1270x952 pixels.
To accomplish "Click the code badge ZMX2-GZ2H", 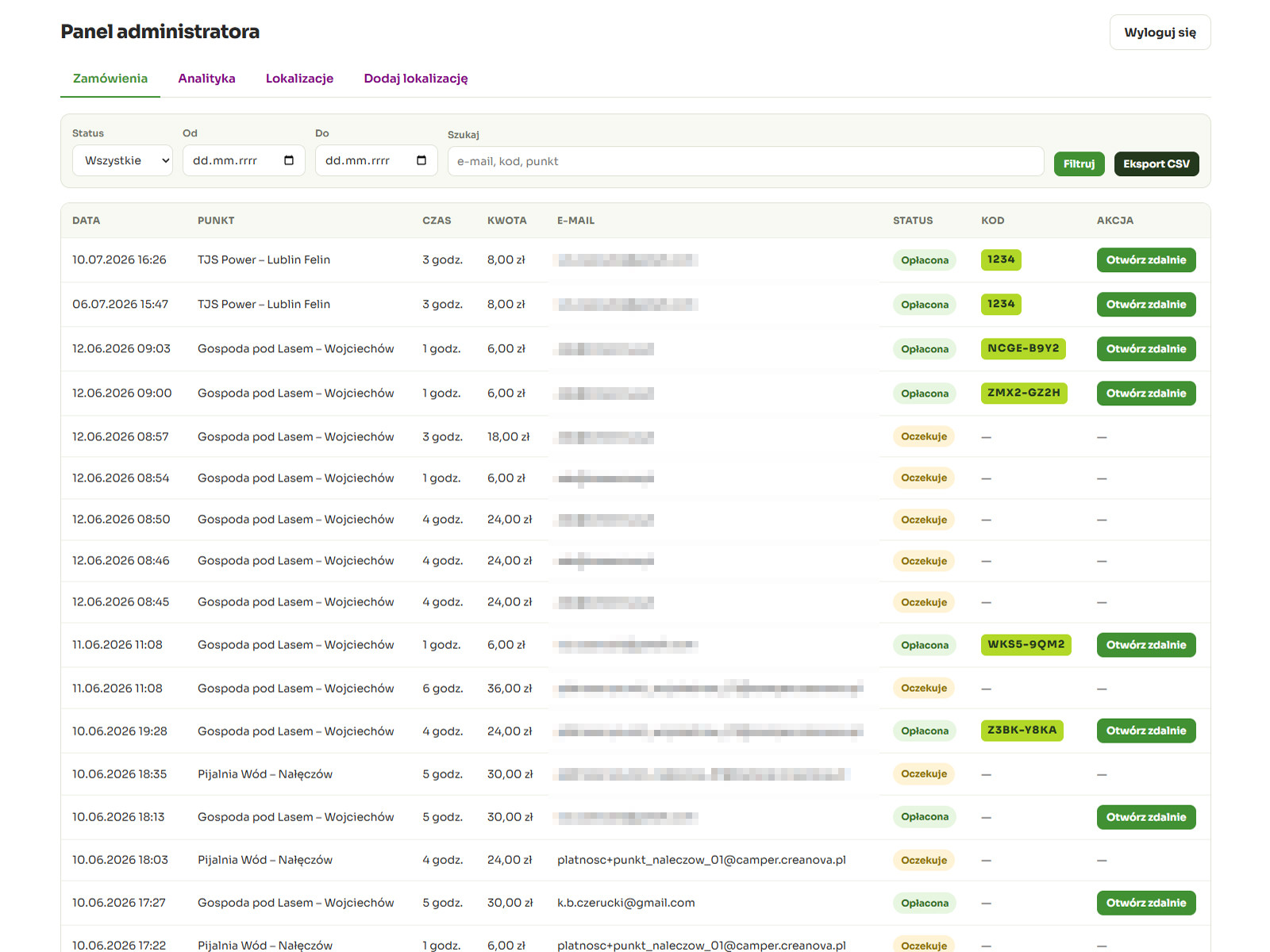I will pos(1024,393).
